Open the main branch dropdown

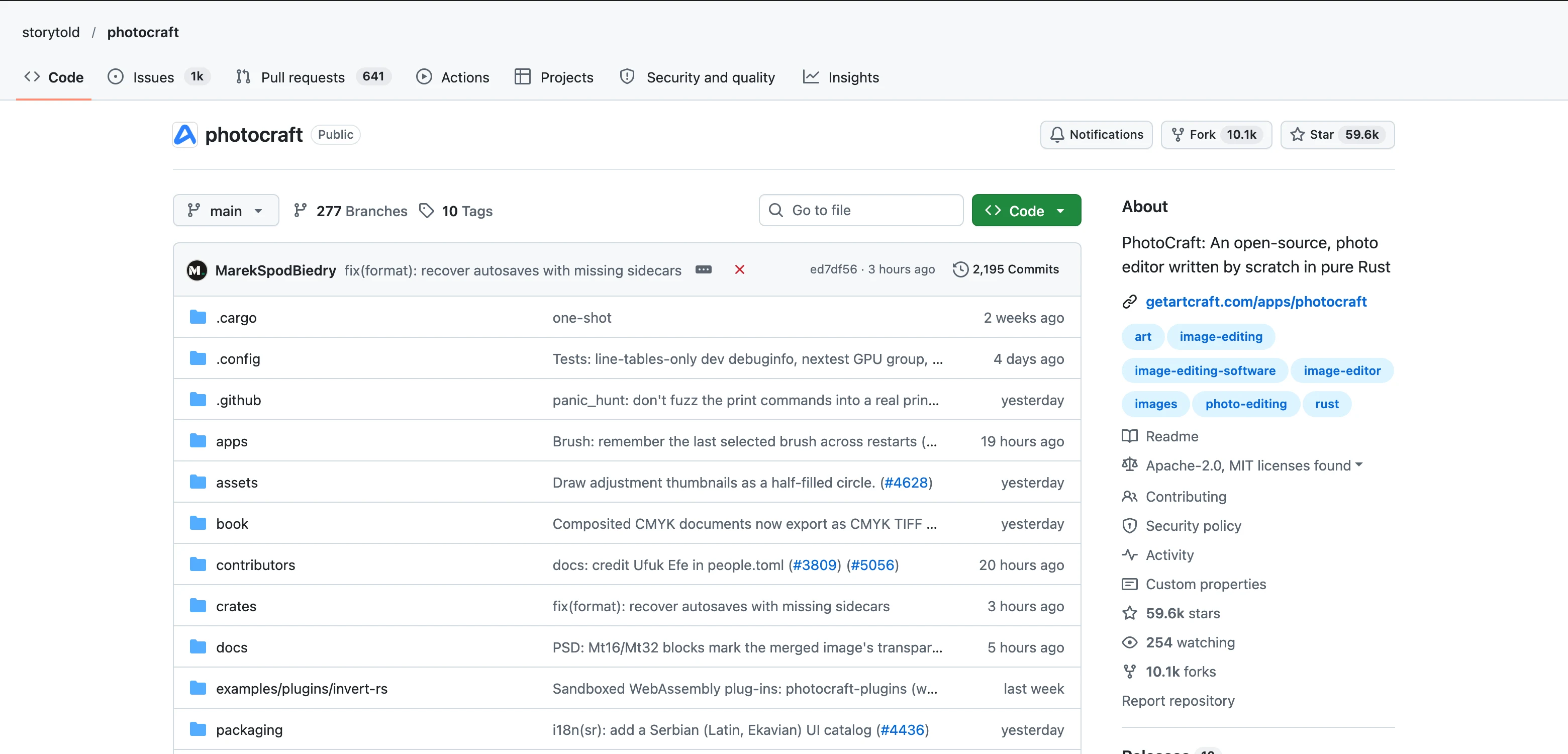coord(226,211)
